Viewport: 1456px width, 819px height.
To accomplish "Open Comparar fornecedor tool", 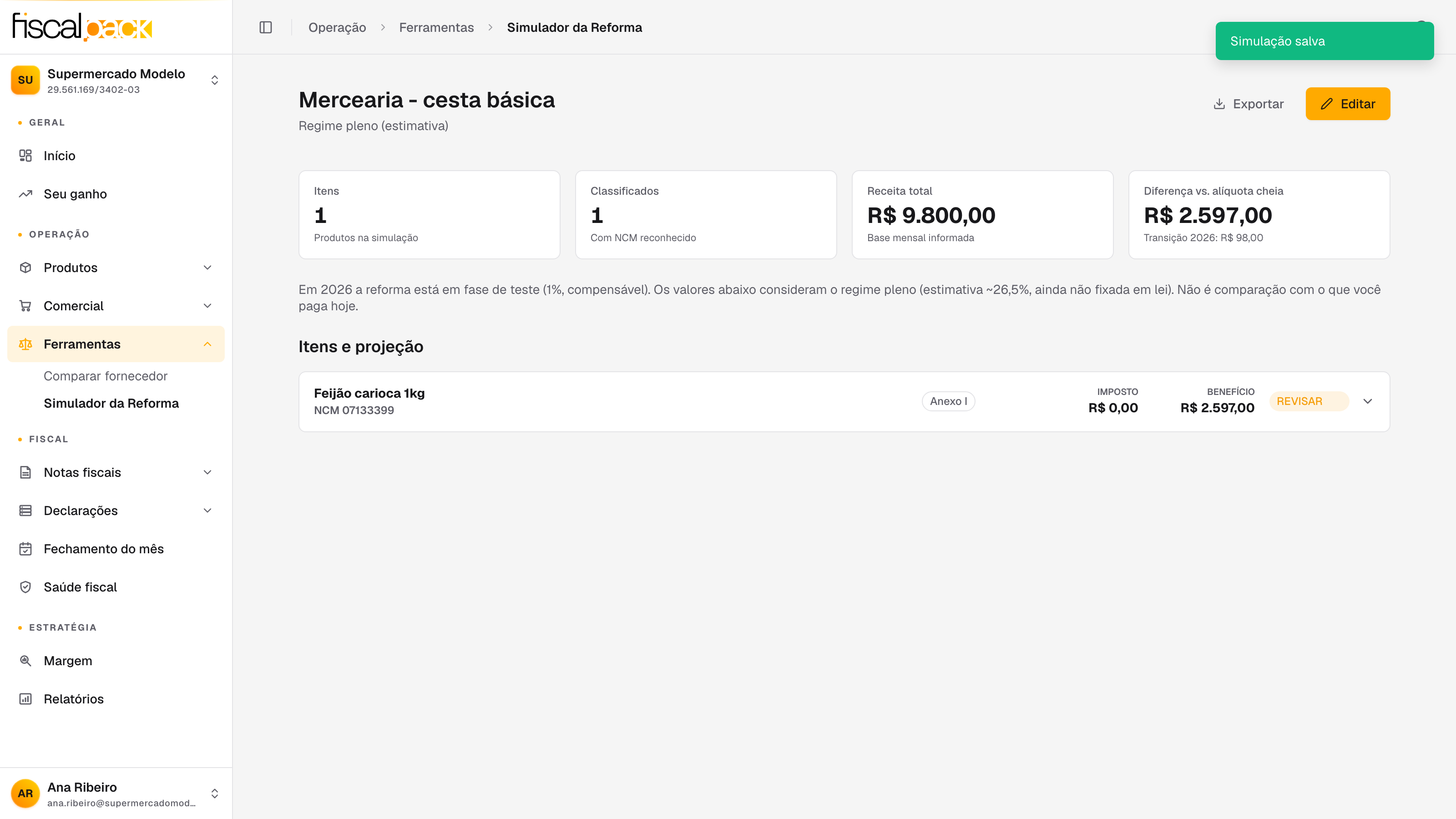I will click(x=106, y=376).
